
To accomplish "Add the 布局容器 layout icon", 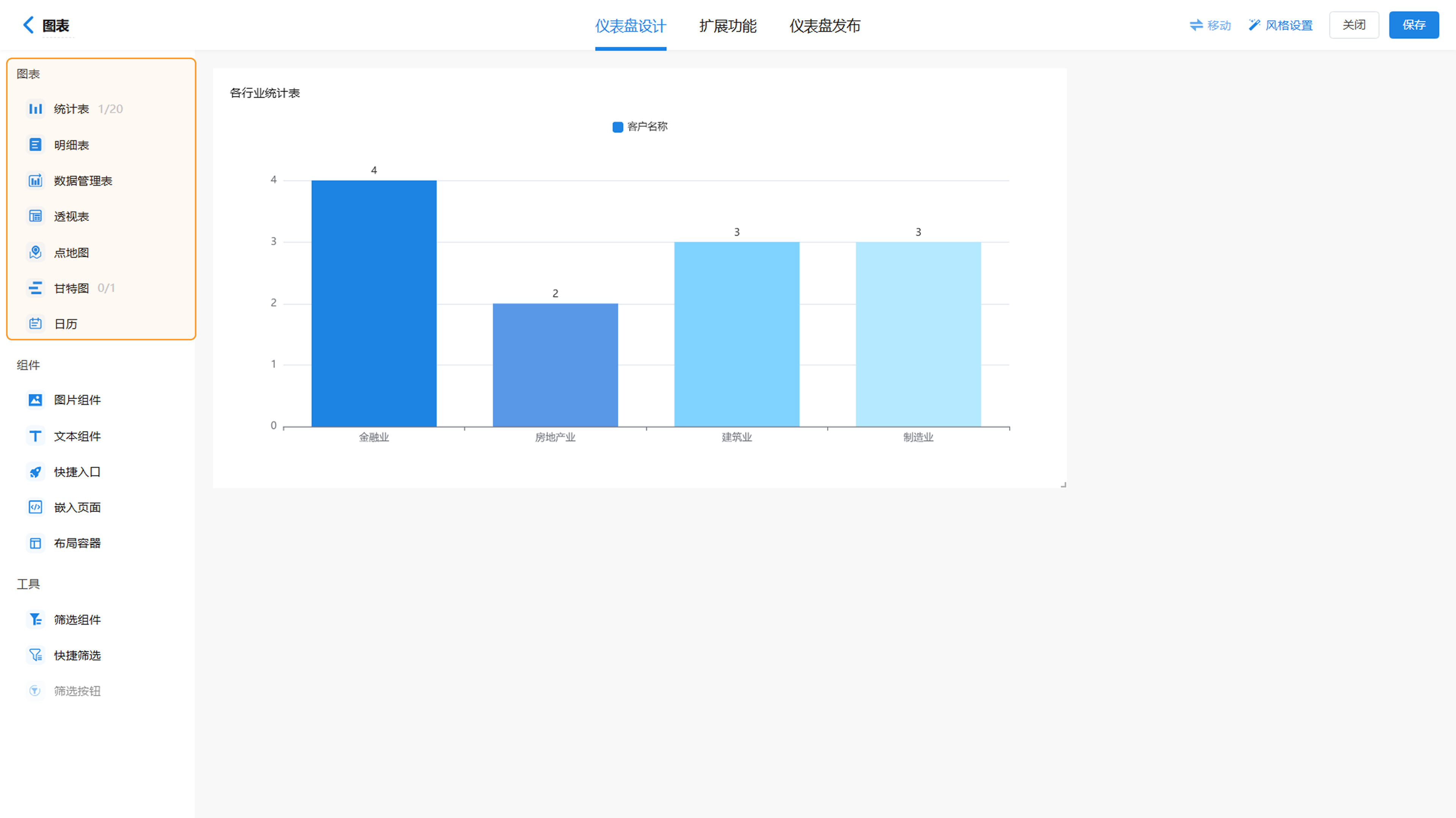I will click(35, 544).
